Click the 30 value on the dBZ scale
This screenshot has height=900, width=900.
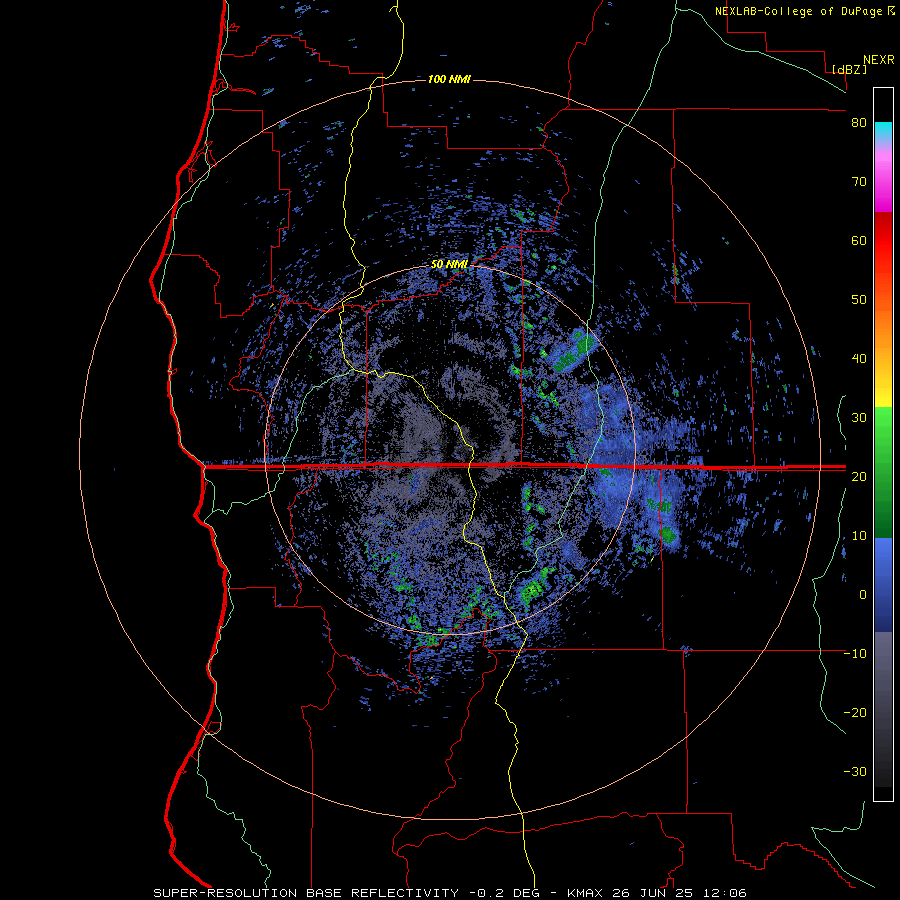[x=859, y=417]
